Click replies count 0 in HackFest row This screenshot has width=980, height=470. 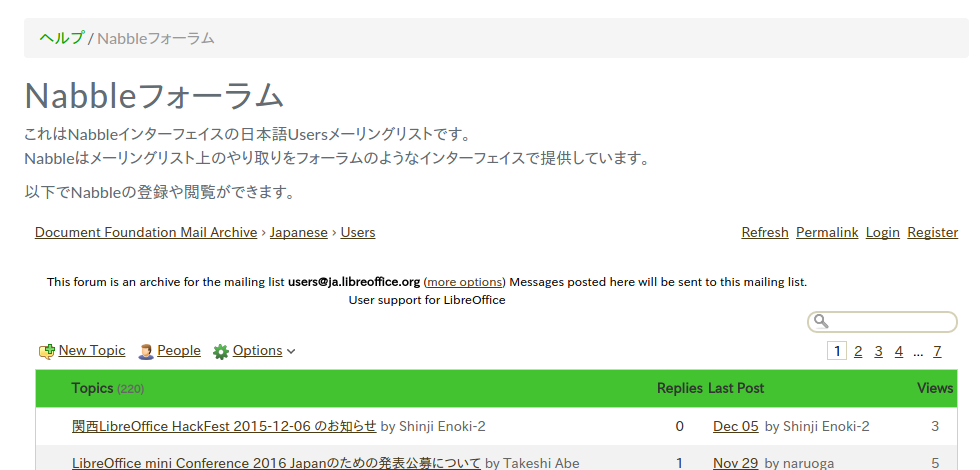[679, 426]
